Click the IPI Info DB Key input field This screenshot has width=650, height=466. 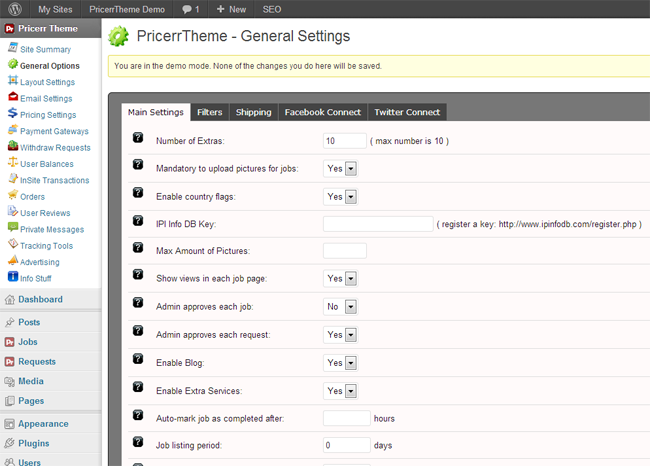[x=378, y=224]
